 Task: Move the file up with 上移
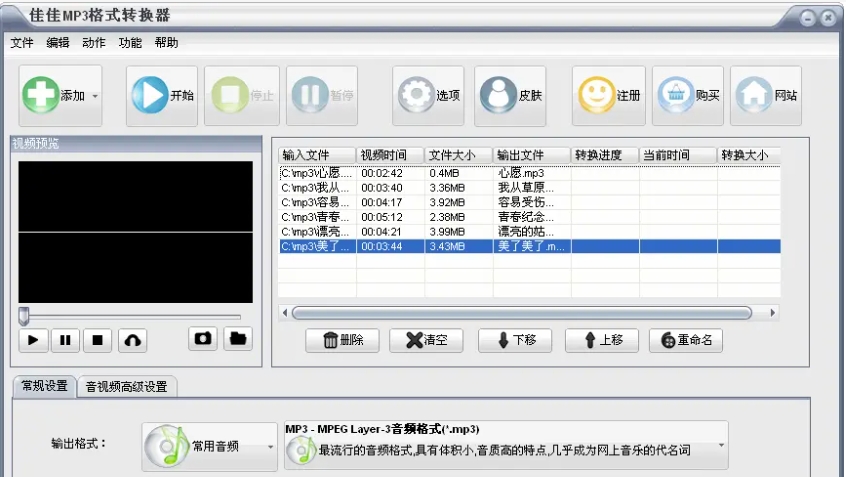602,340
